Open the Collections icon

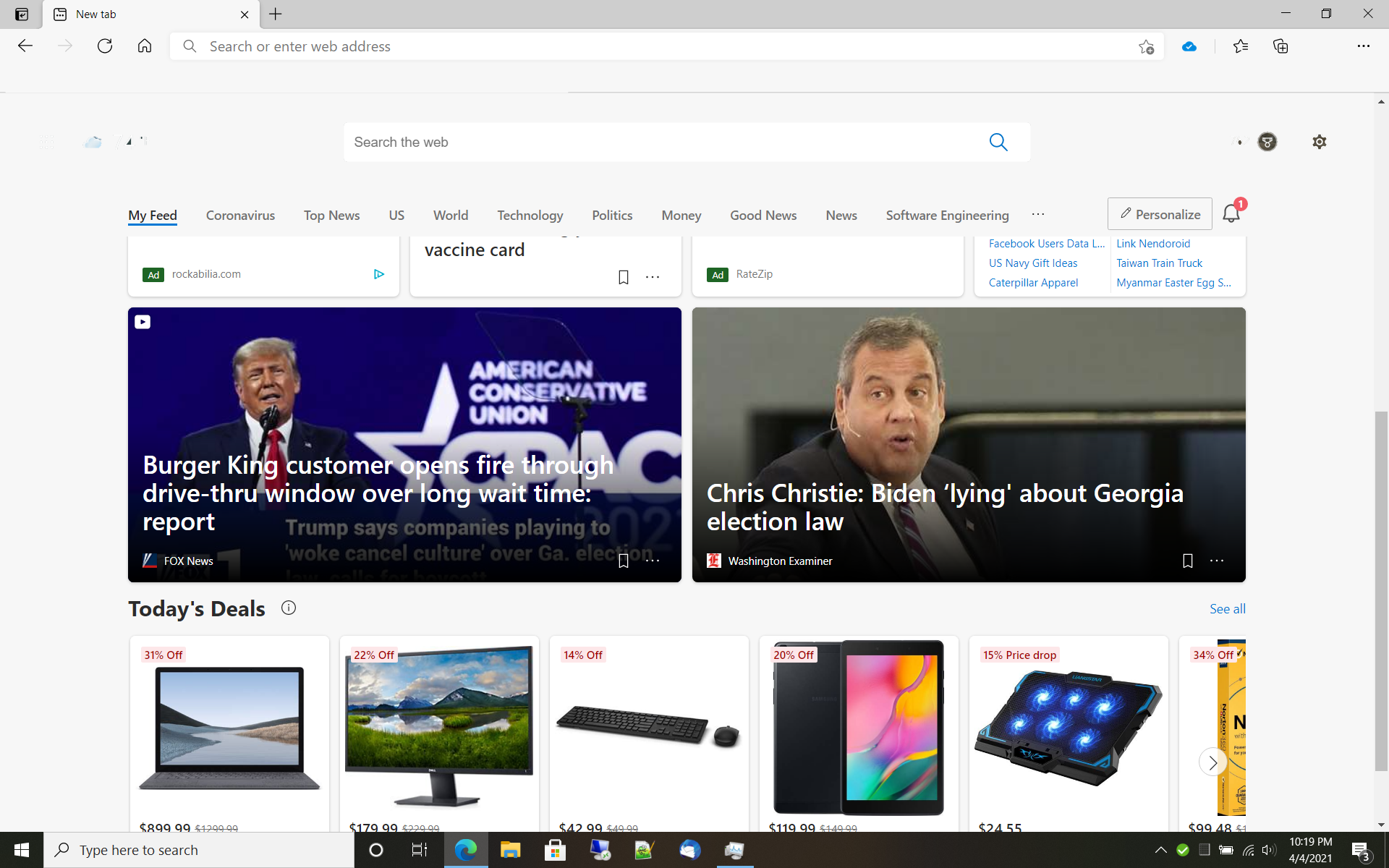tap(1280, 46)
